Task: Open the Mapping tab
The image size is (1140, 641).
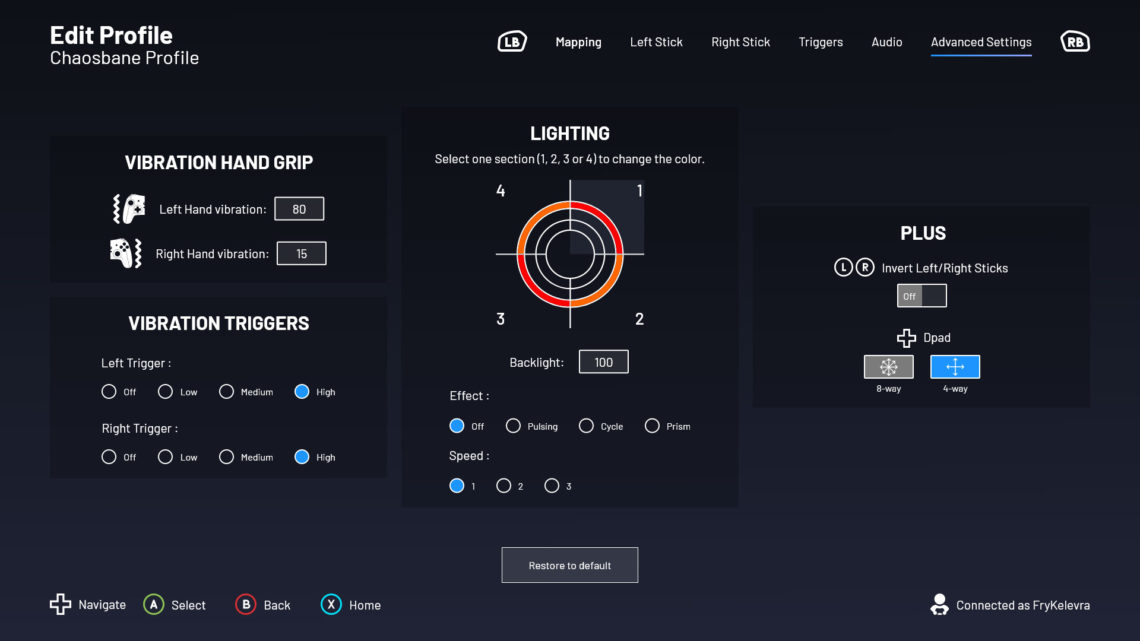Action: [x=578, y=42]
